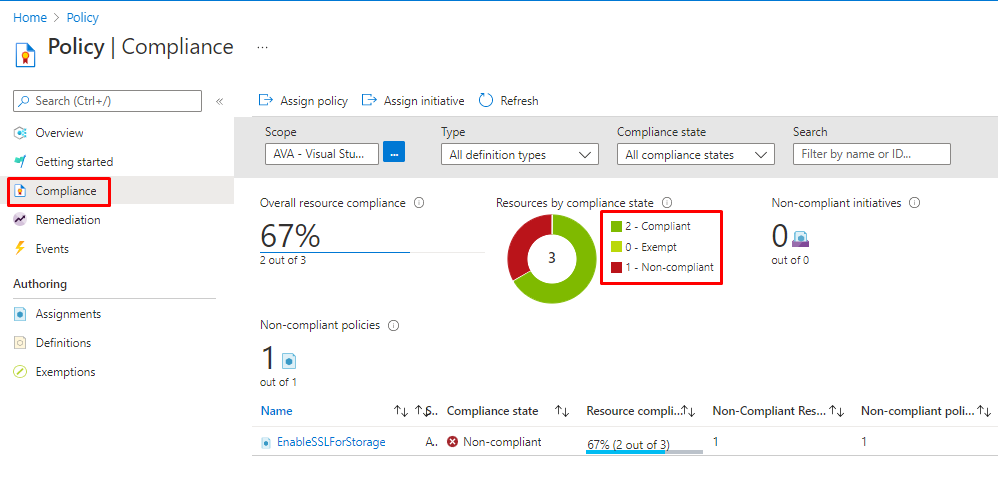
Task: Select Compliance in the left menu
Action: click(x=66, y=191)
